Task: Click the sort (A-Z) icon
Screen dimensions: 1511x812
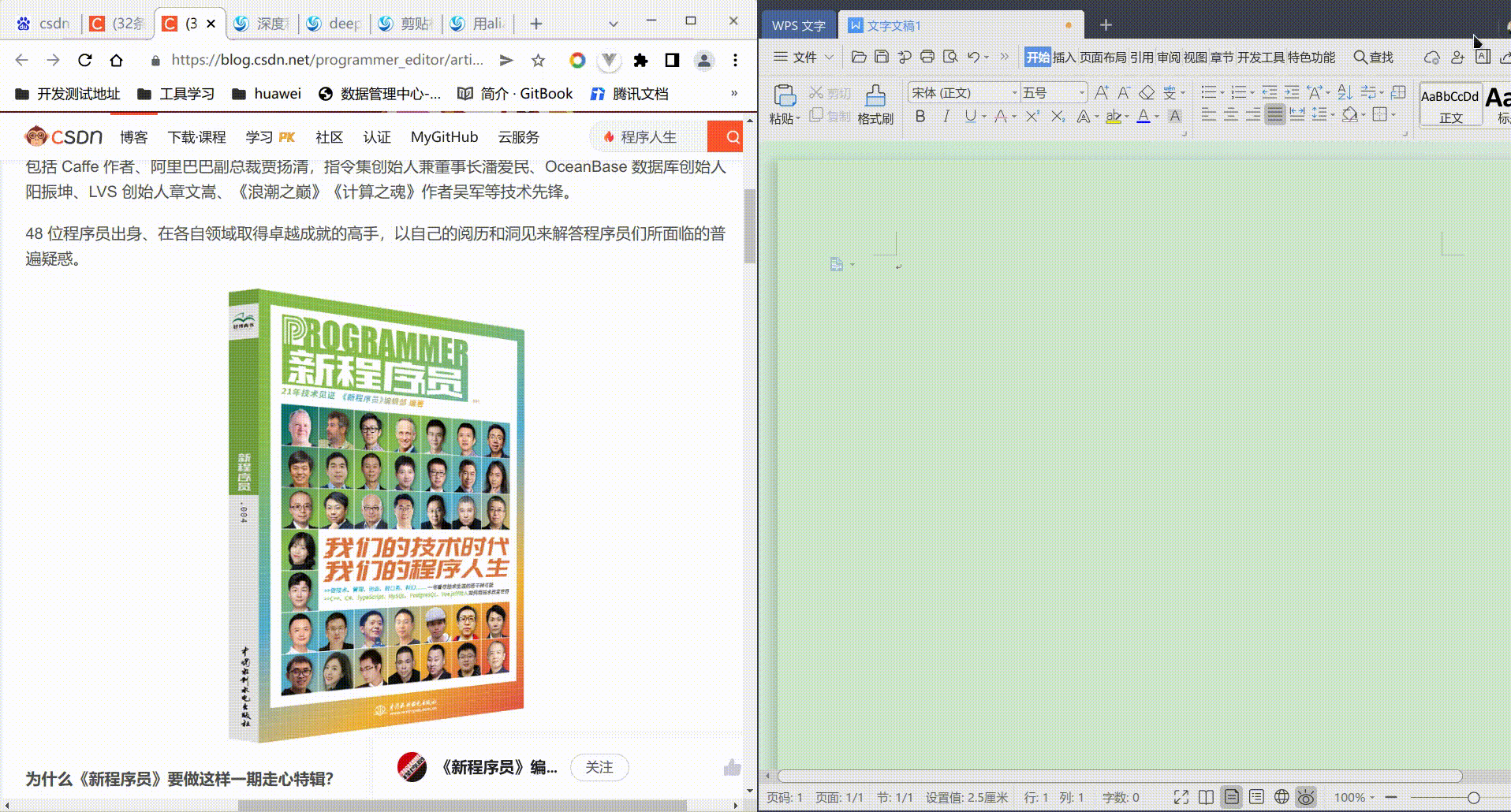Action: click(1343, 94)
